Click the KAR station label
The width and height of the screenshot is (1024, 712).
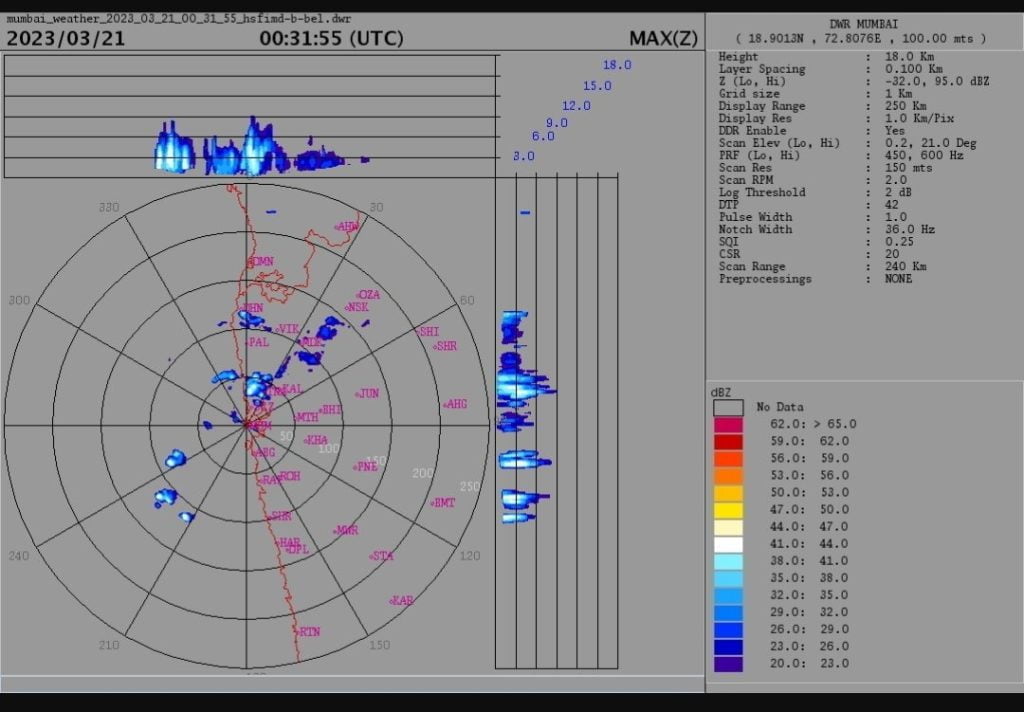401,600
